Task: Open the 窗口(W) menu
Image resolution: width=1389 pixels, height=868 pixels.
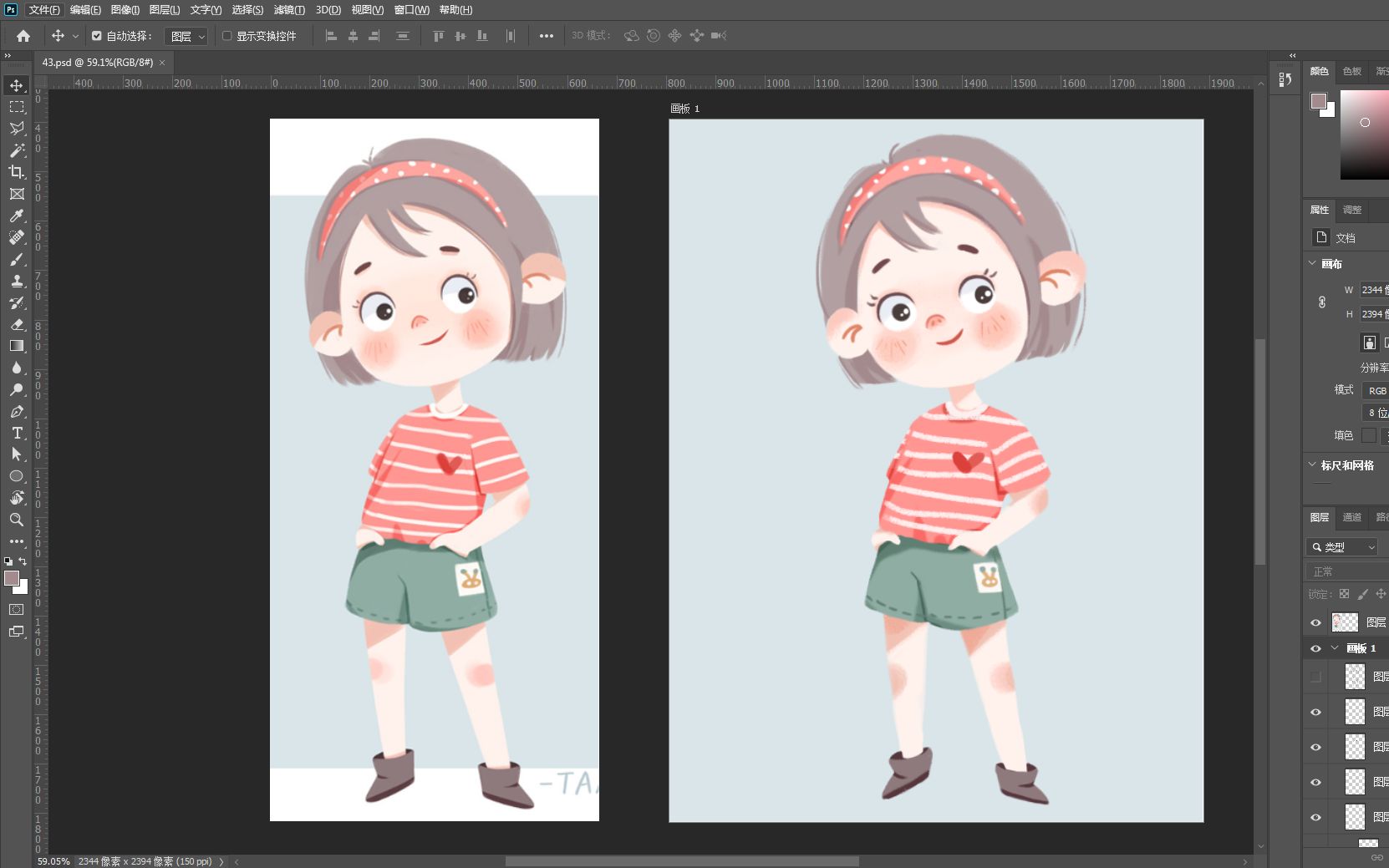Action: (411, 10)
